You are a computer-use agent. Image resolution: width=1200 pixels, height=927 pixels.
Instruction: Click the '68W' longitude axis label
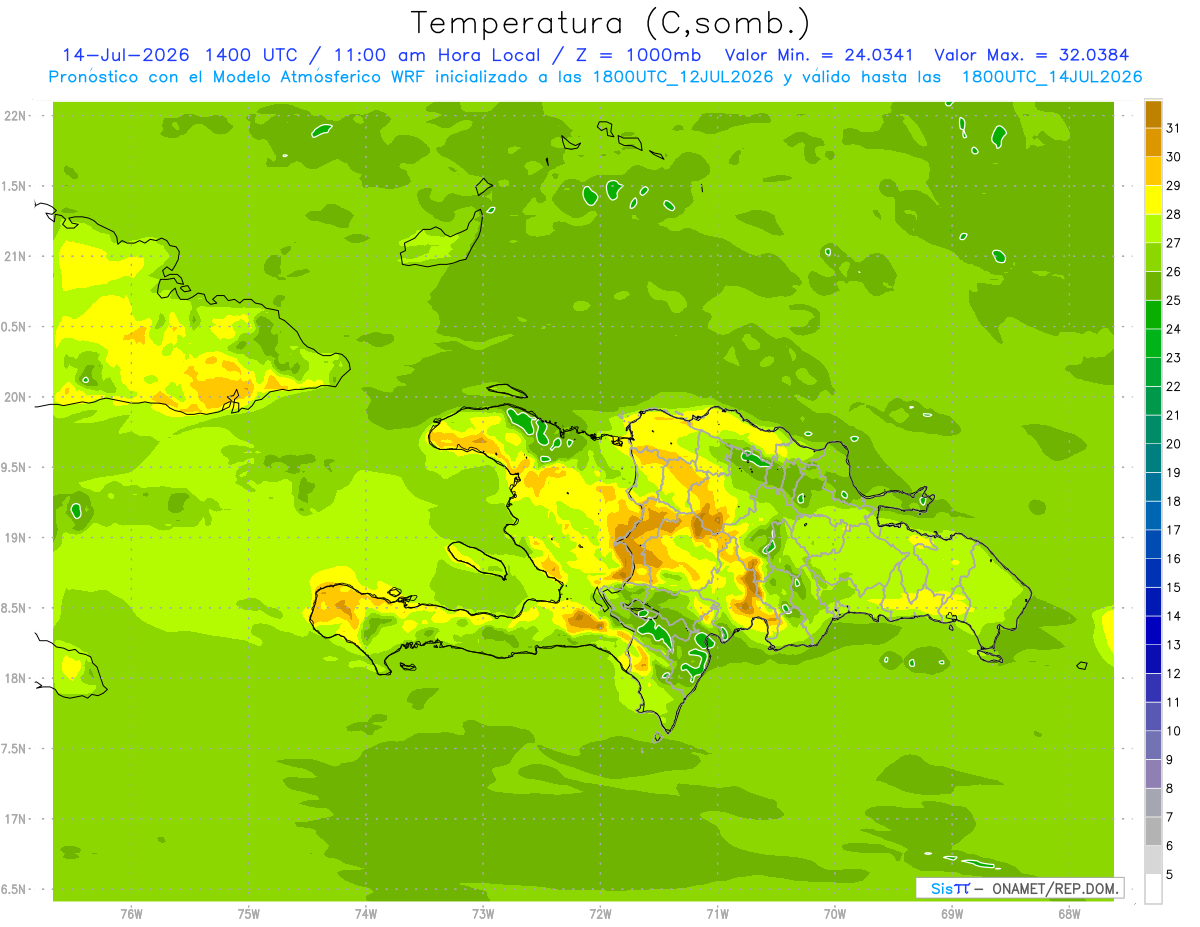[x=1069, y=914]
